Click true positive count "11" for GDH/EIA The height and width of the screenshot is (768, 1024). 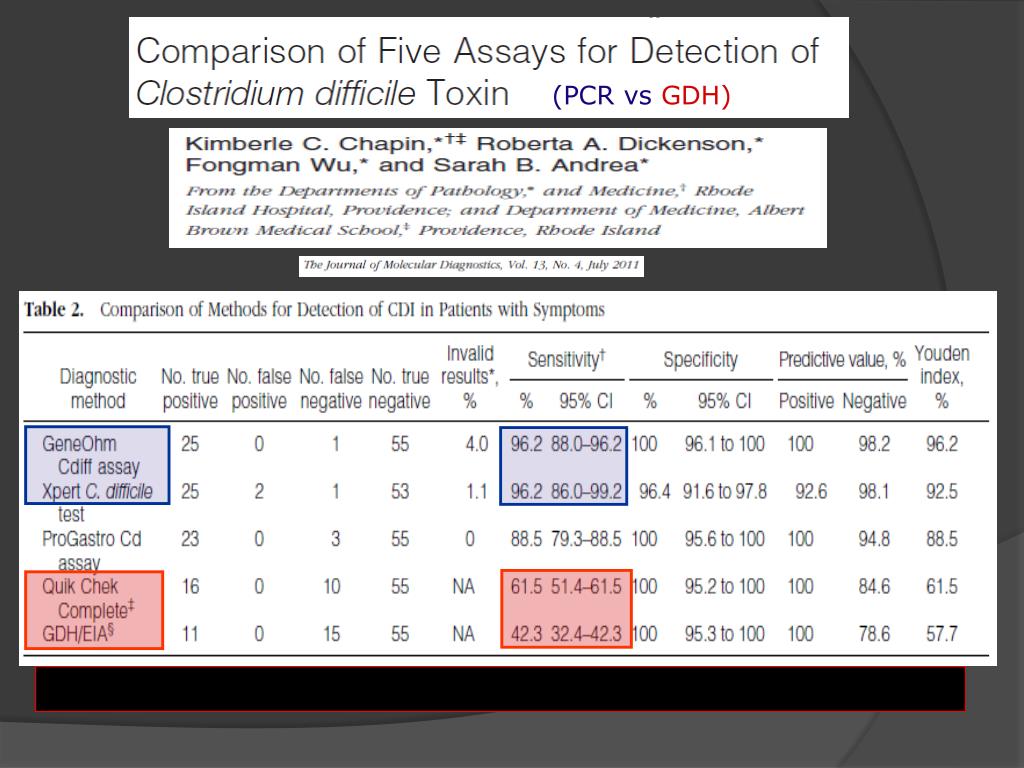[x=190, y=633]
